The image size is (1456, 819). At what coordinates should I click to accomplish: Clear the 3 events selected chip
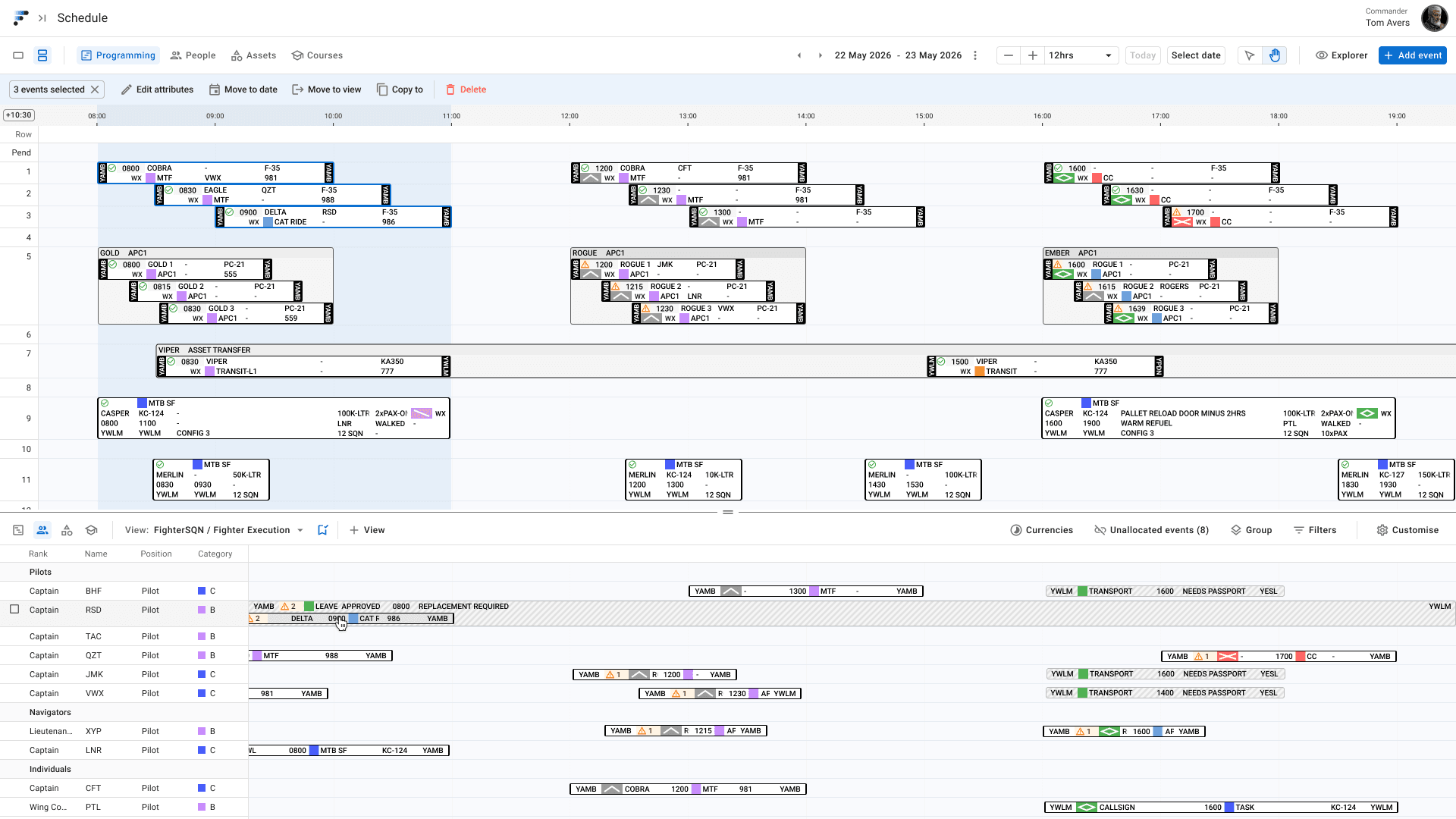click(95, 89)
